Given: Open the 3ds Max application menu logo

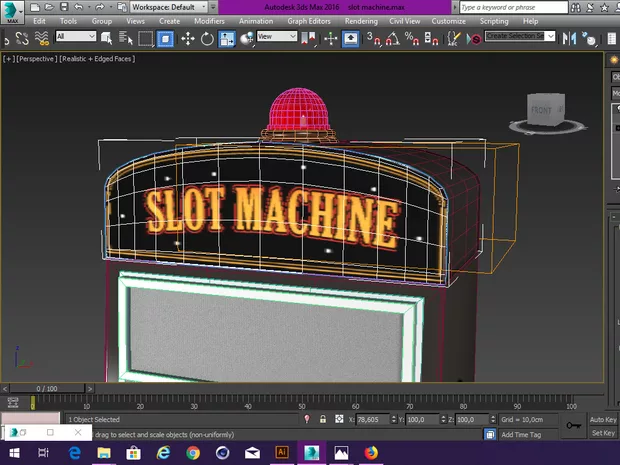Looking at the screenshot, I should click(x=13, y=10).
